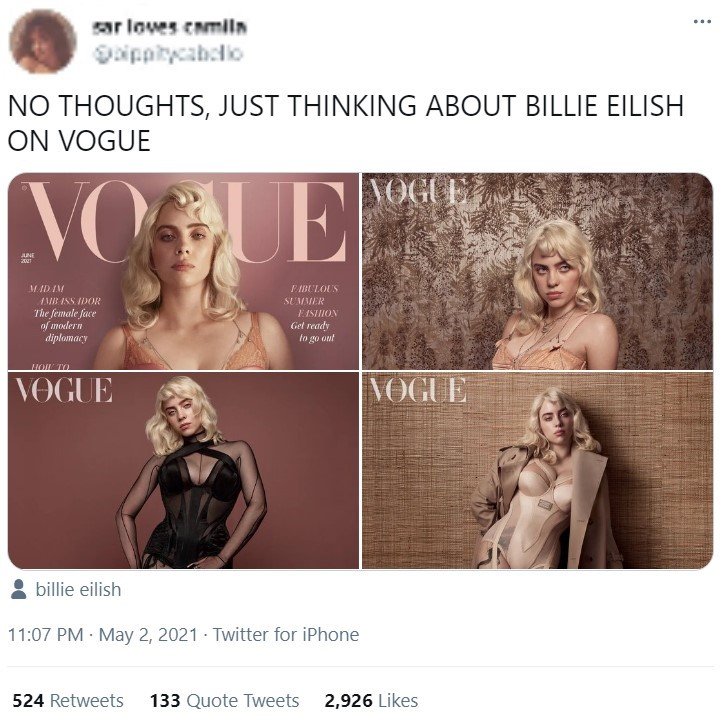
Task: Click the Twitter for iPhone source link
Action: (285, 635)
